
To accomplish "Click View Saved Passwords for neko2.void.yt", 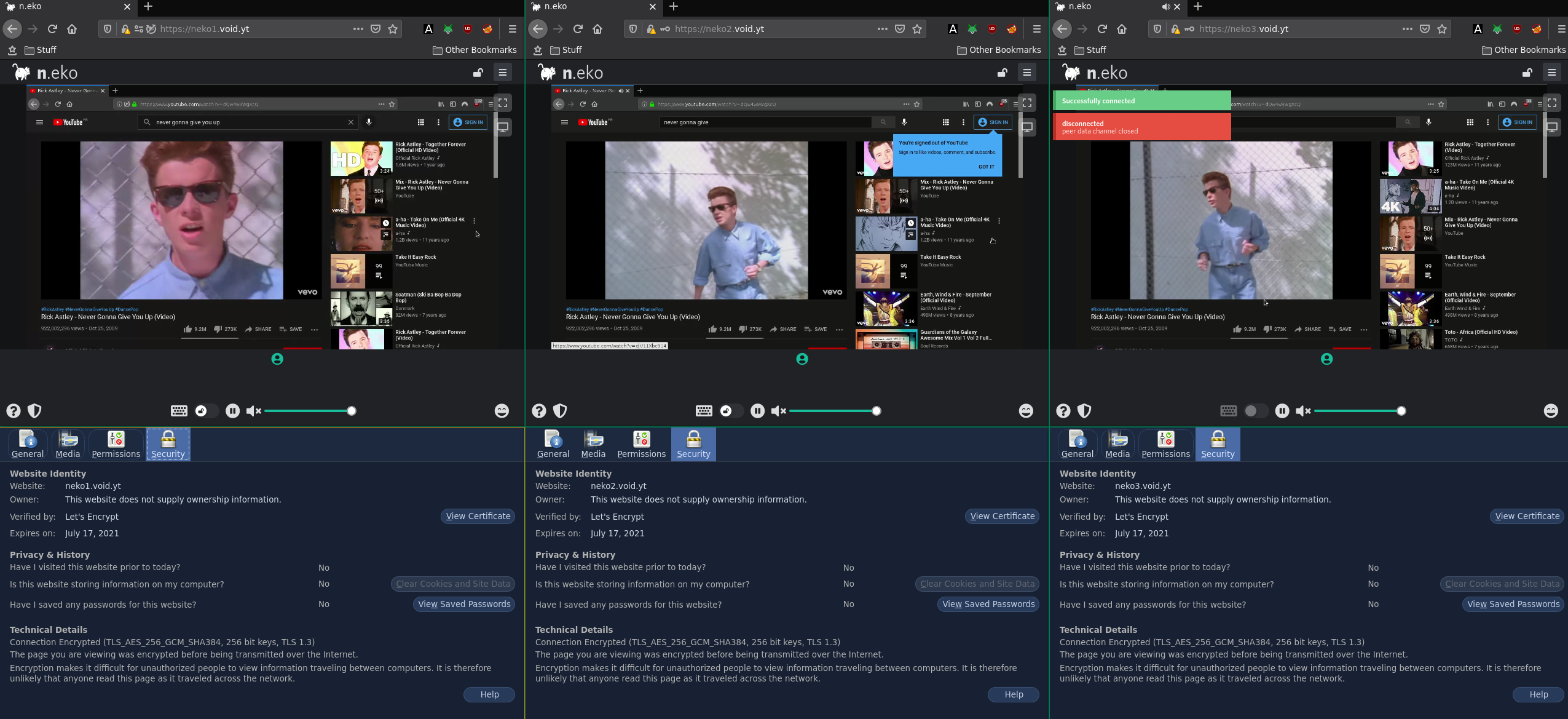I will [988, 604].
